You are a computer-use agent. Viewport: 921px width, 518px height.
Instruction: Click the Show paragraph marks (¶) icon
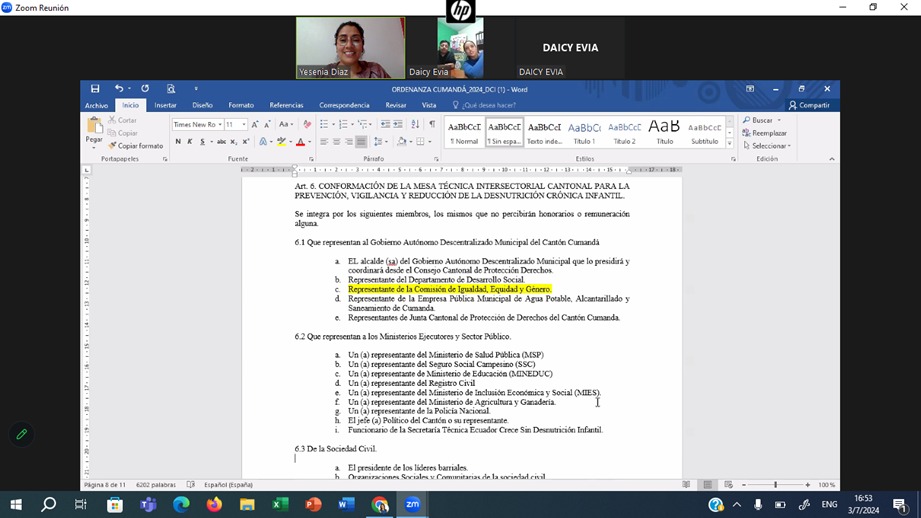(x=432, y=125)
